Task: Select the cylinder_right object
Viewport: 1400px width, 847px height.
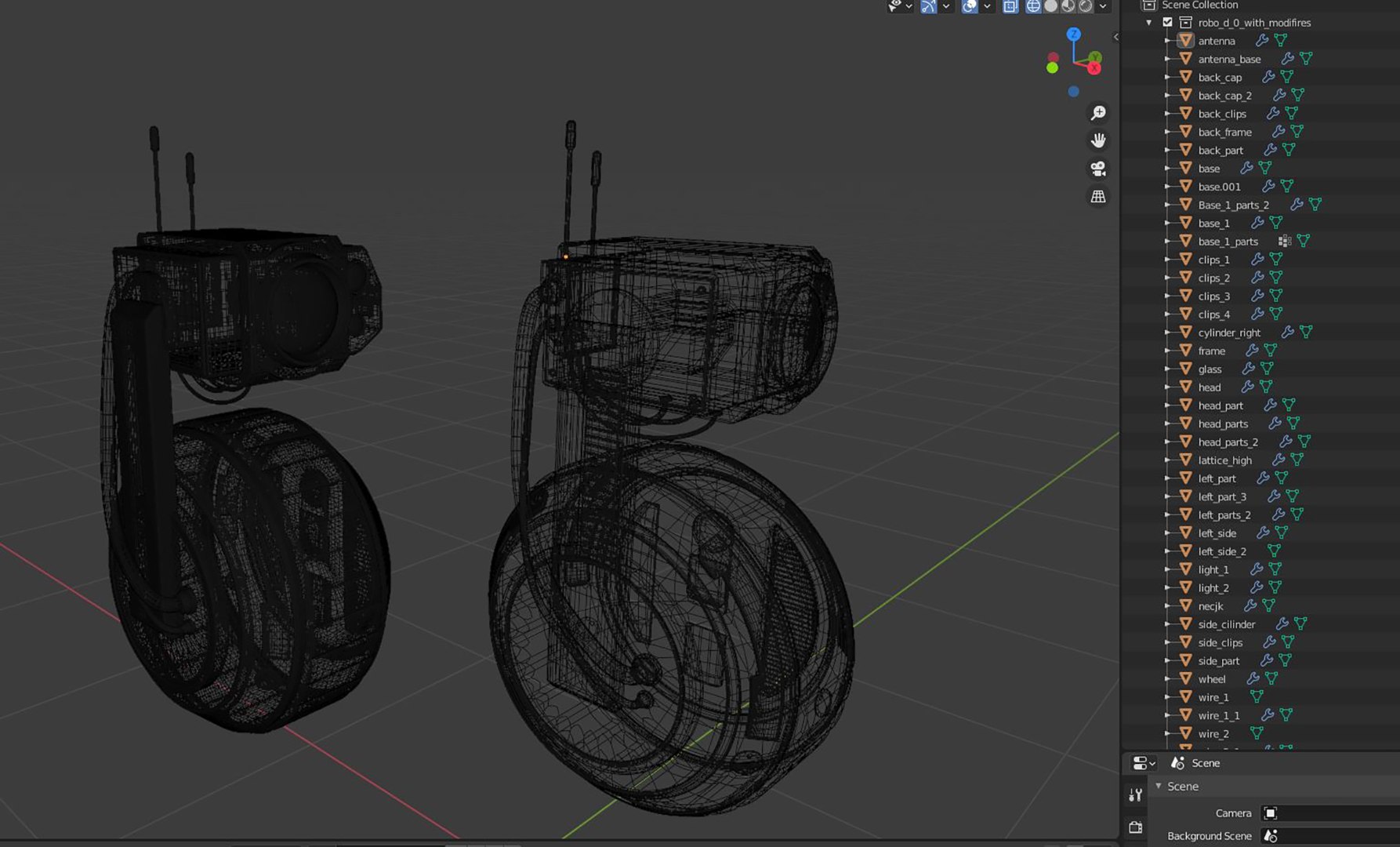Action: tap(1229, 333)
